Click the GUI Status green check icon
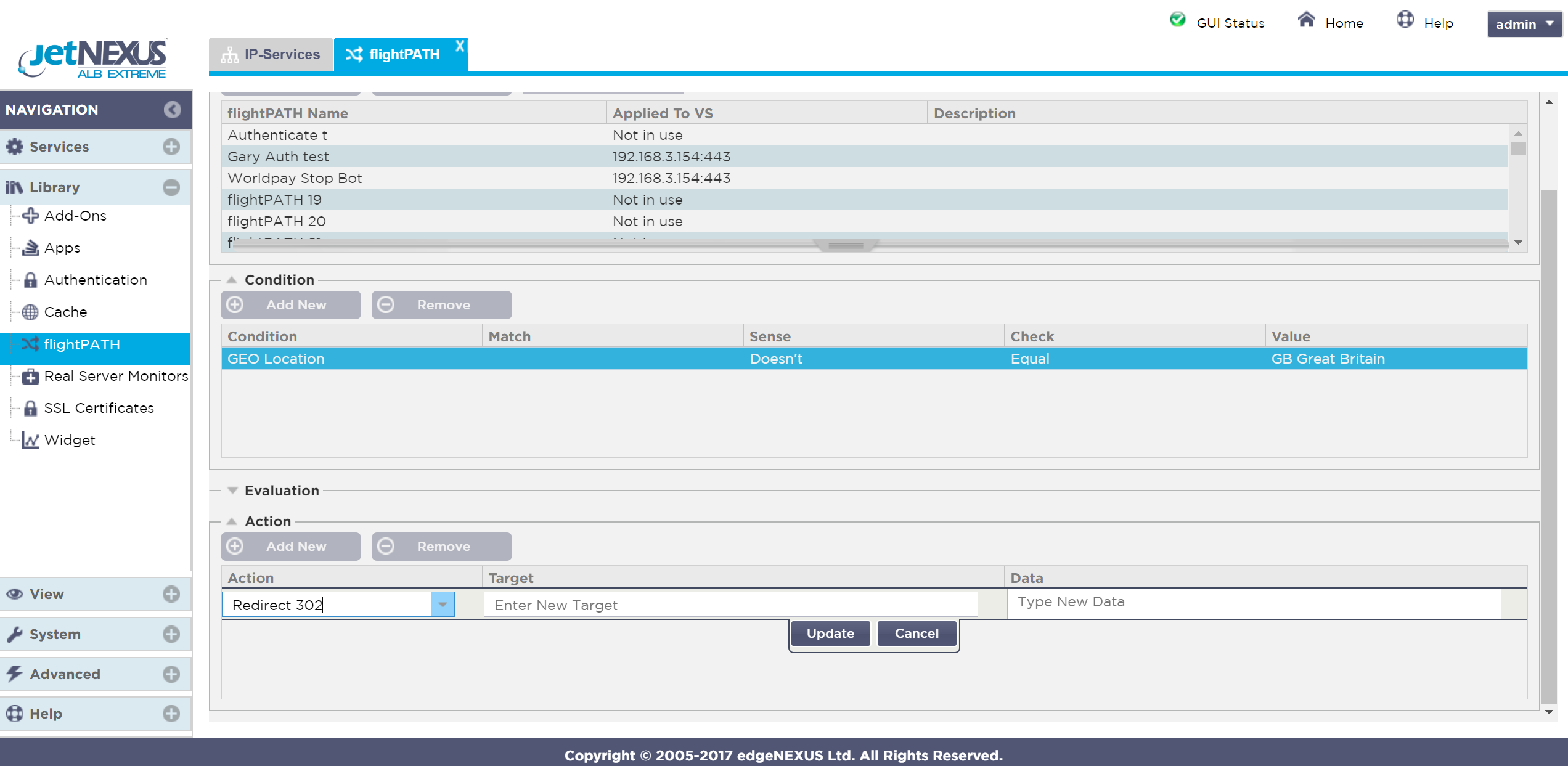 1177,20
